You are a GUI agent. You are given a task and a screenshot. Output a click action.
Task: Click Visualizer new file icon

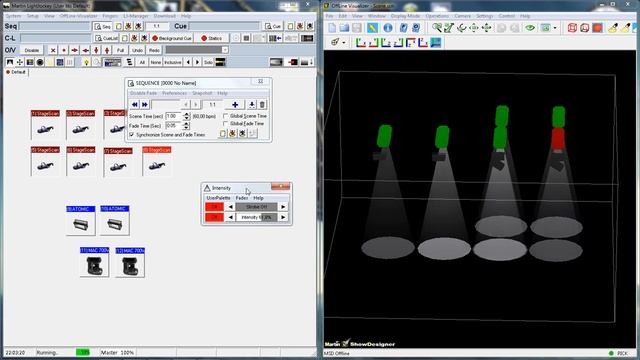pos(332,28)
